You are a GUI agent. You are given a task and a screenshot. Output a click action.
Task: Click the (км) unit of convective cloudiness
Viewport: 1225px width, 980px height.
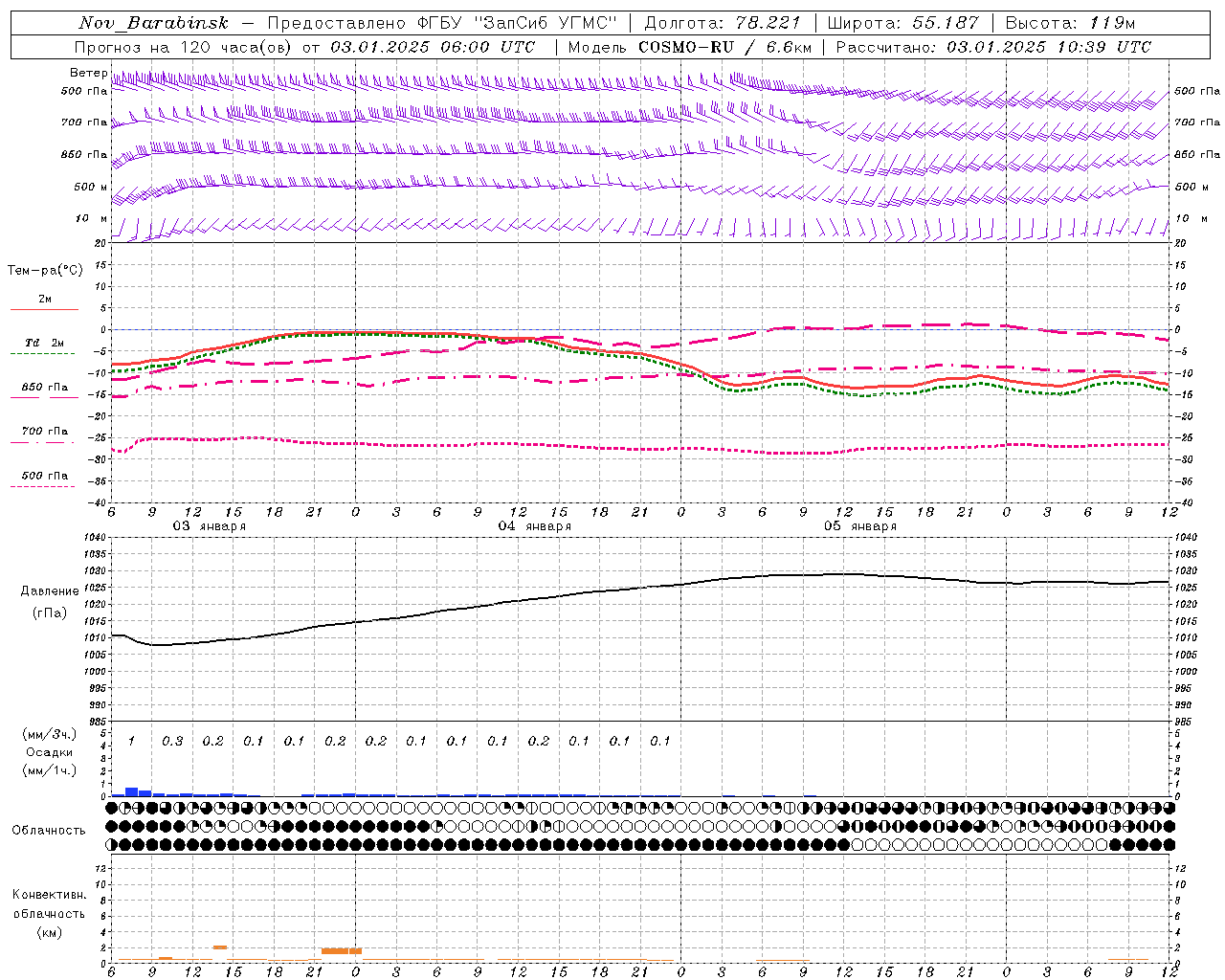[x=49, y=931]
